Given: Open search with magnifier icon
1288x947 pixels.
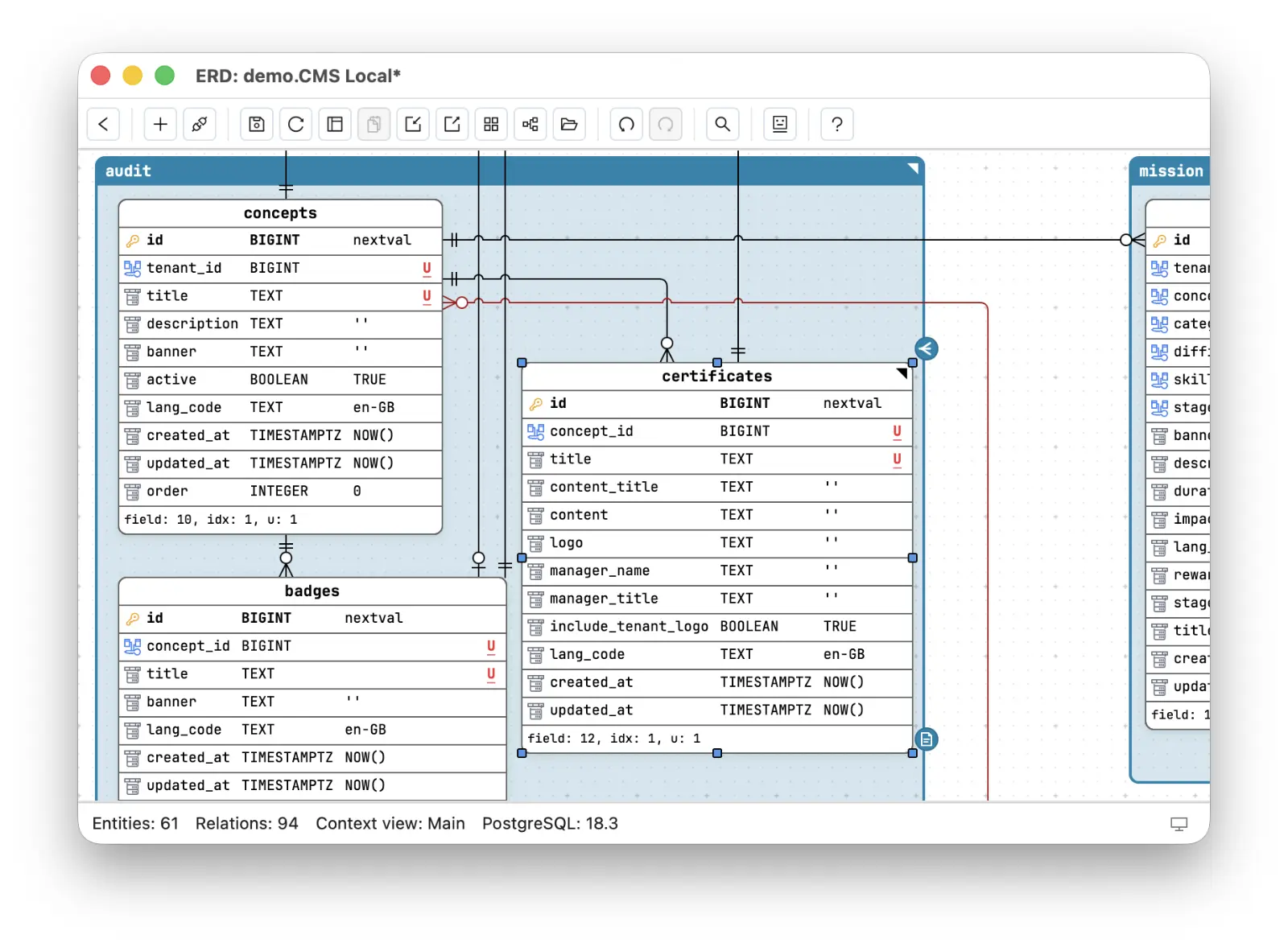Looking at the screenshot, I should 723,124.
